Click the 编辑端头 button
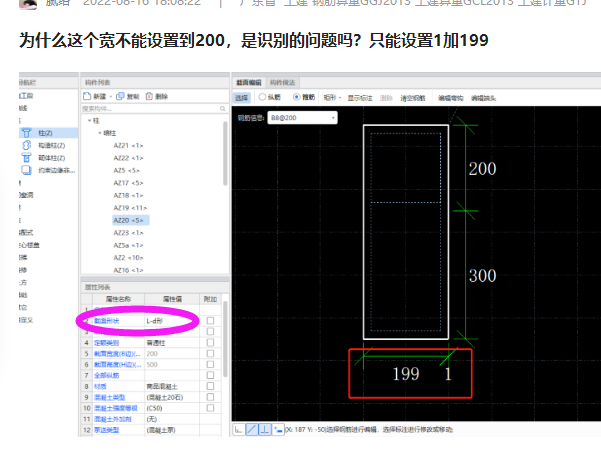 [483, 98]
